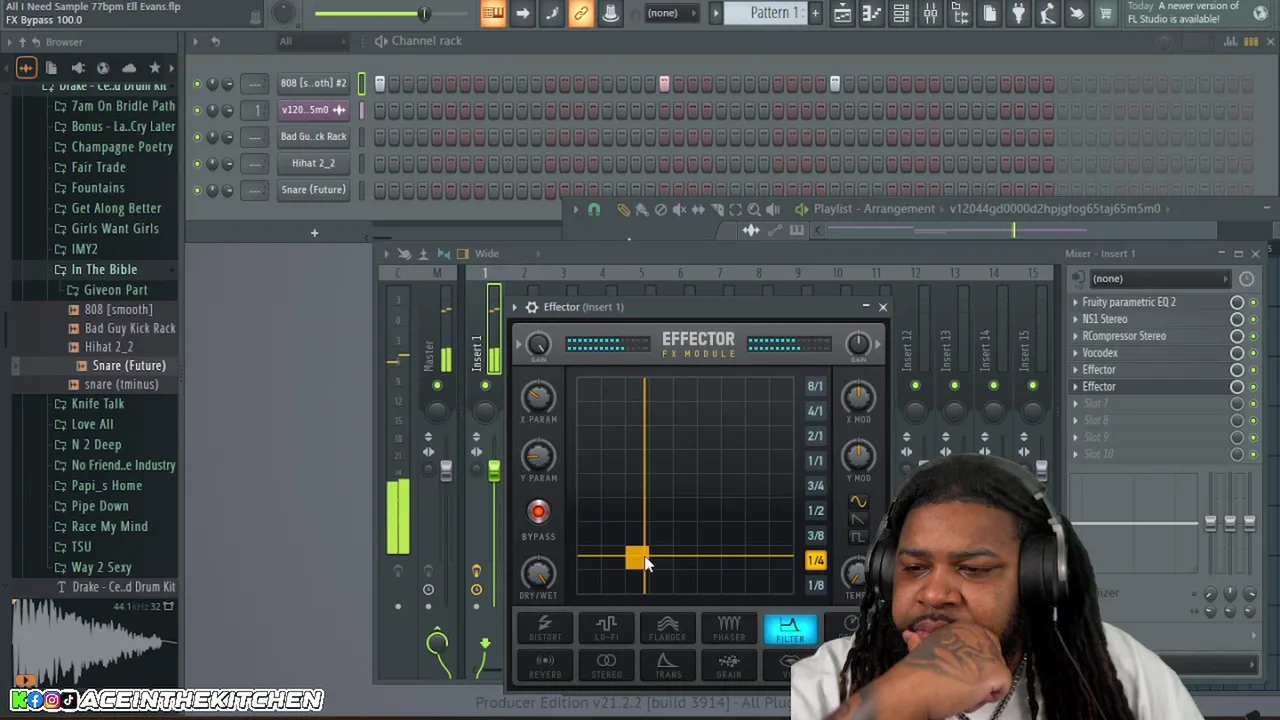Viewport: 1280px width, 720px height.
Task: Open the Piano roll from the toolbar
Action: (871, 13)
